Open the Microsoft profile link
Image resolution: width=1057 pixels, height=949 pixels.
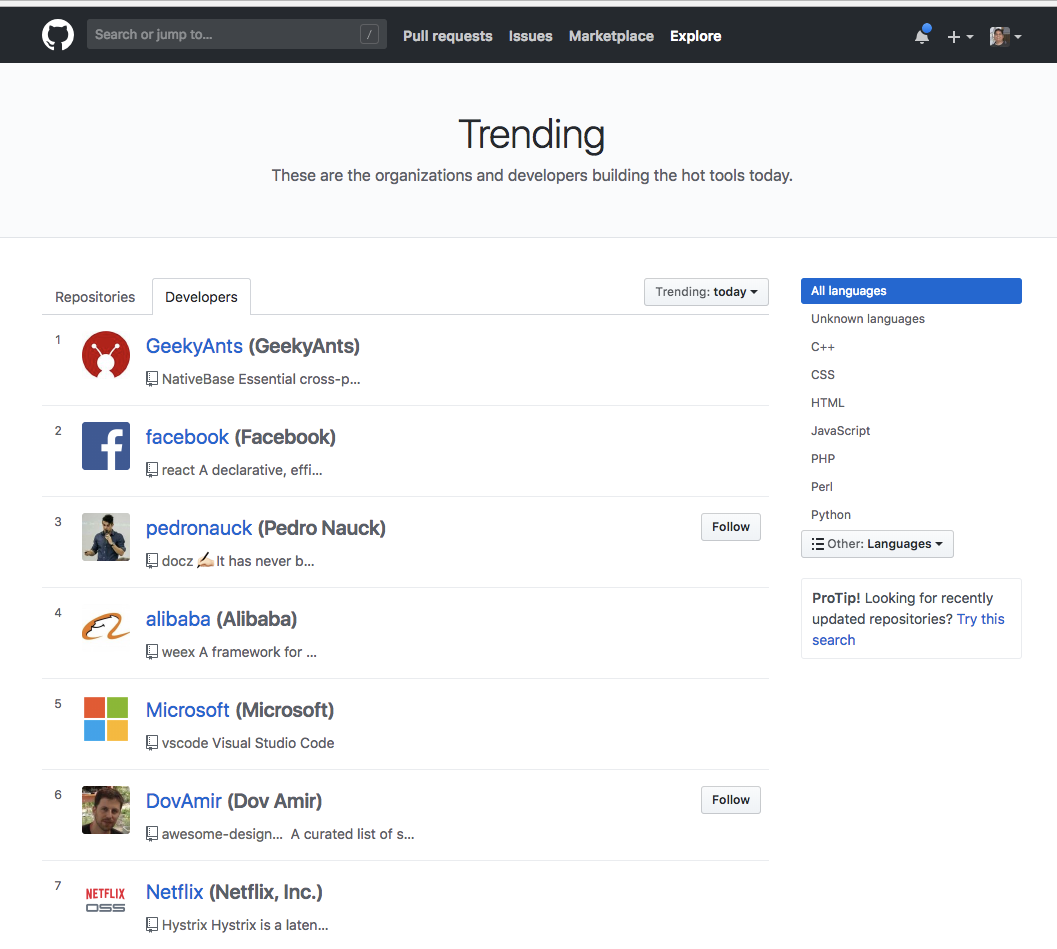[x=188, y=710]
